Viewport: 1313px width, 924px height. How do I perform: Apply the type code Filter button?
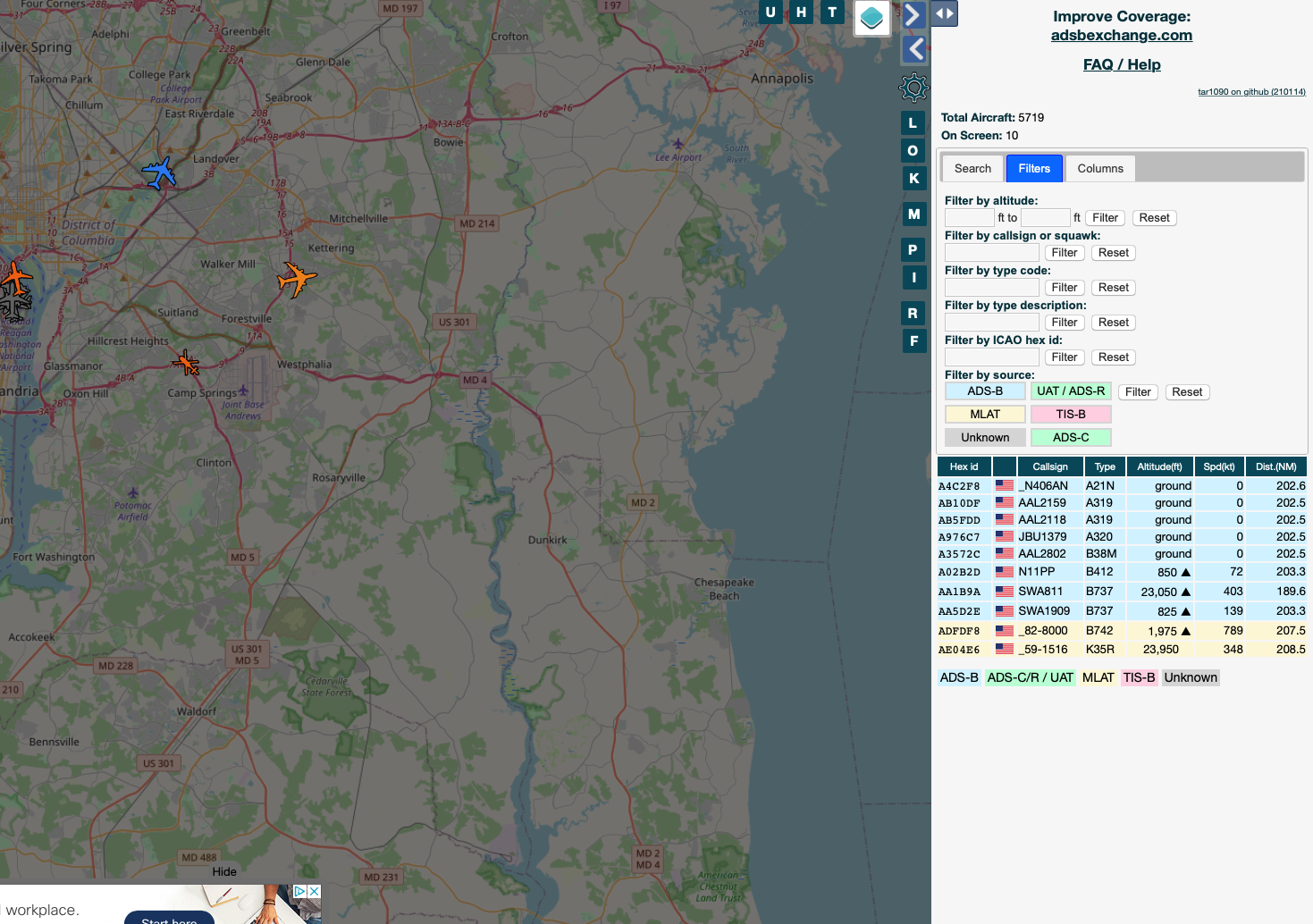(1065, 288)
